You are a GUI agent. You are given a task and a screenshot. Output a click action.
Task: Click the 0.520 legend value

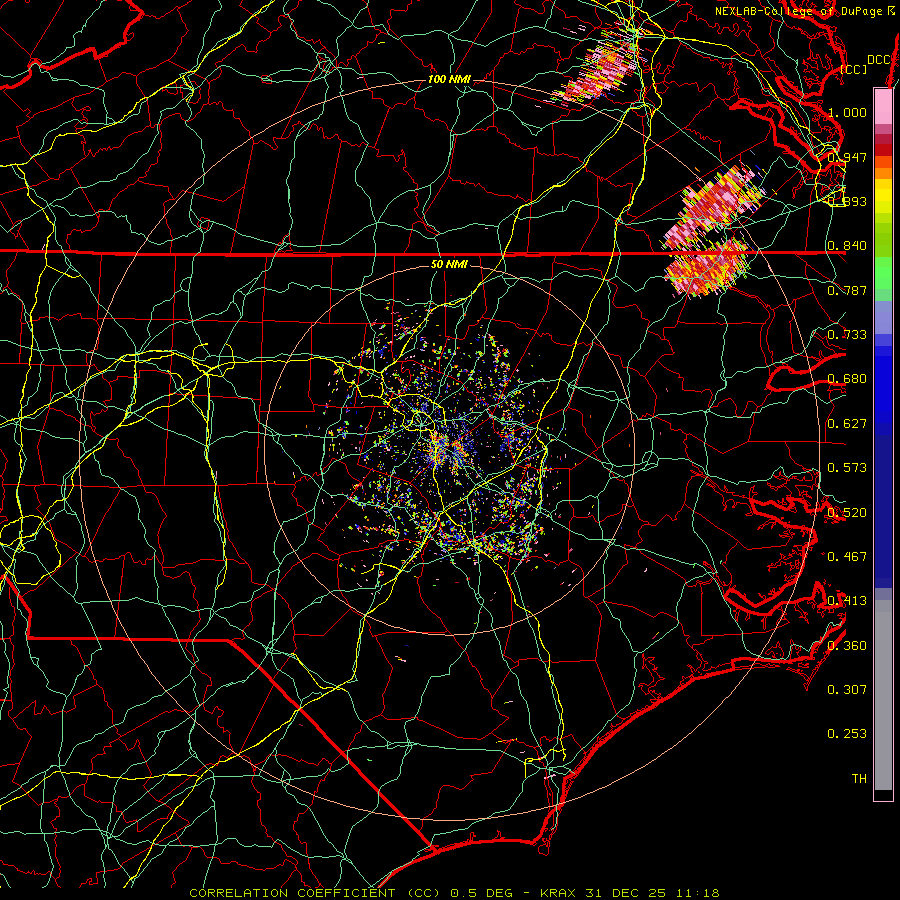(x=847, y=513)
